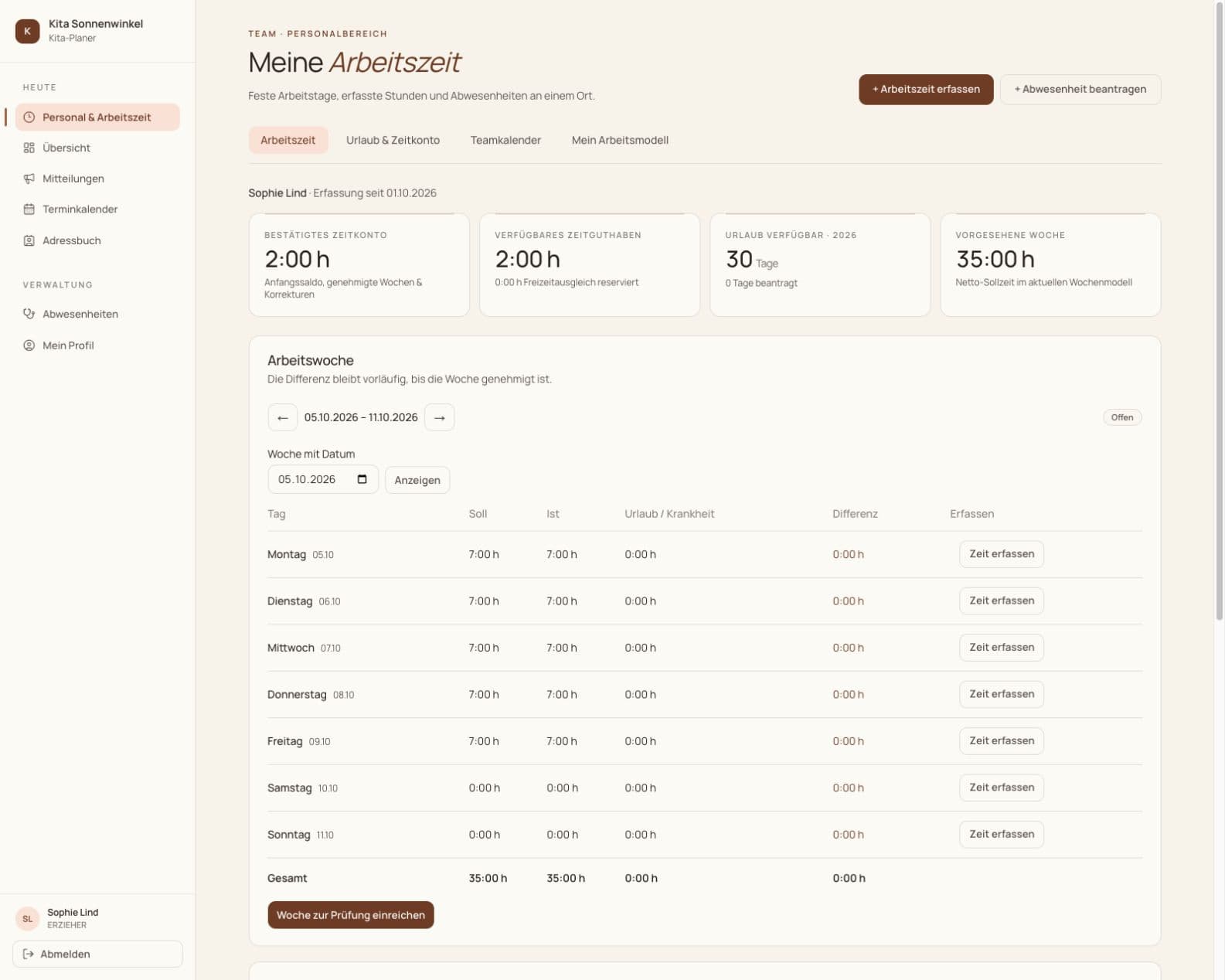Click Zeit erfassen for Montag

(1002, 554)
